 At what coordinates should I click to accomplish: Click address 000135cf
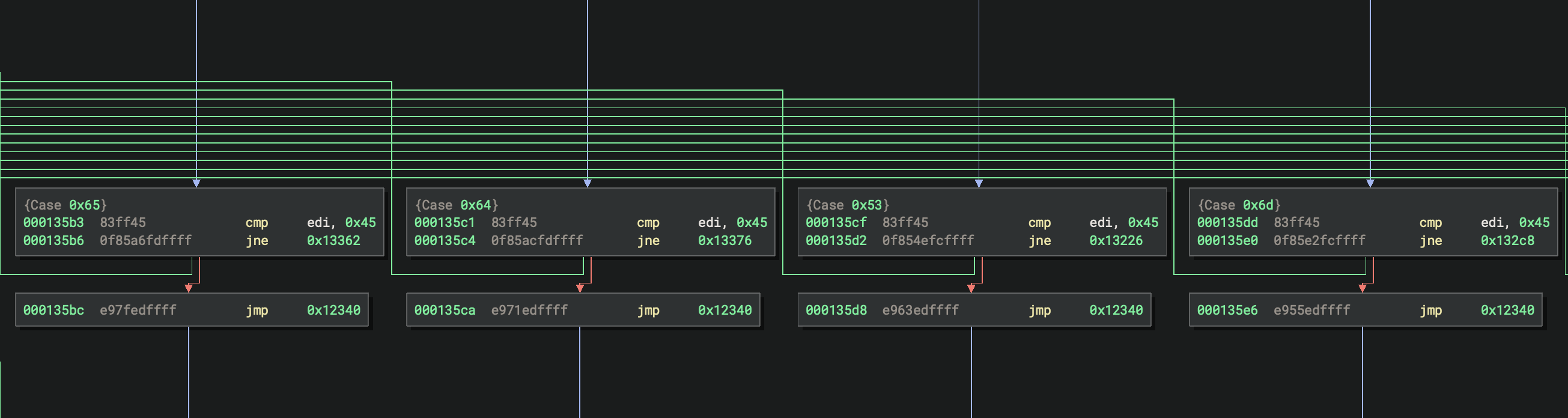pos(836,223)
